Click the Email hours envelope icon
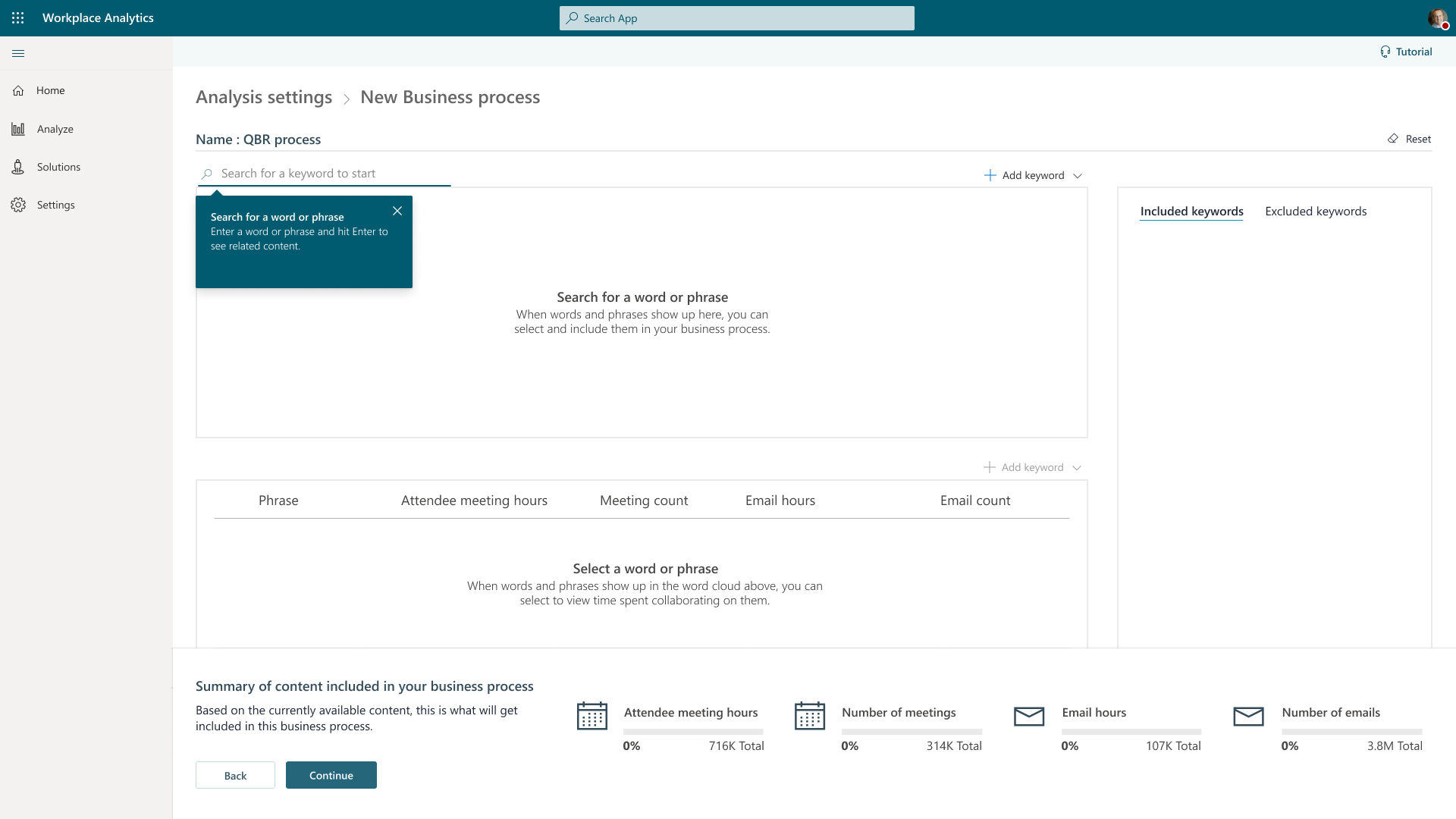This screenshot has height=819, width=1456. click(1029, 716)
